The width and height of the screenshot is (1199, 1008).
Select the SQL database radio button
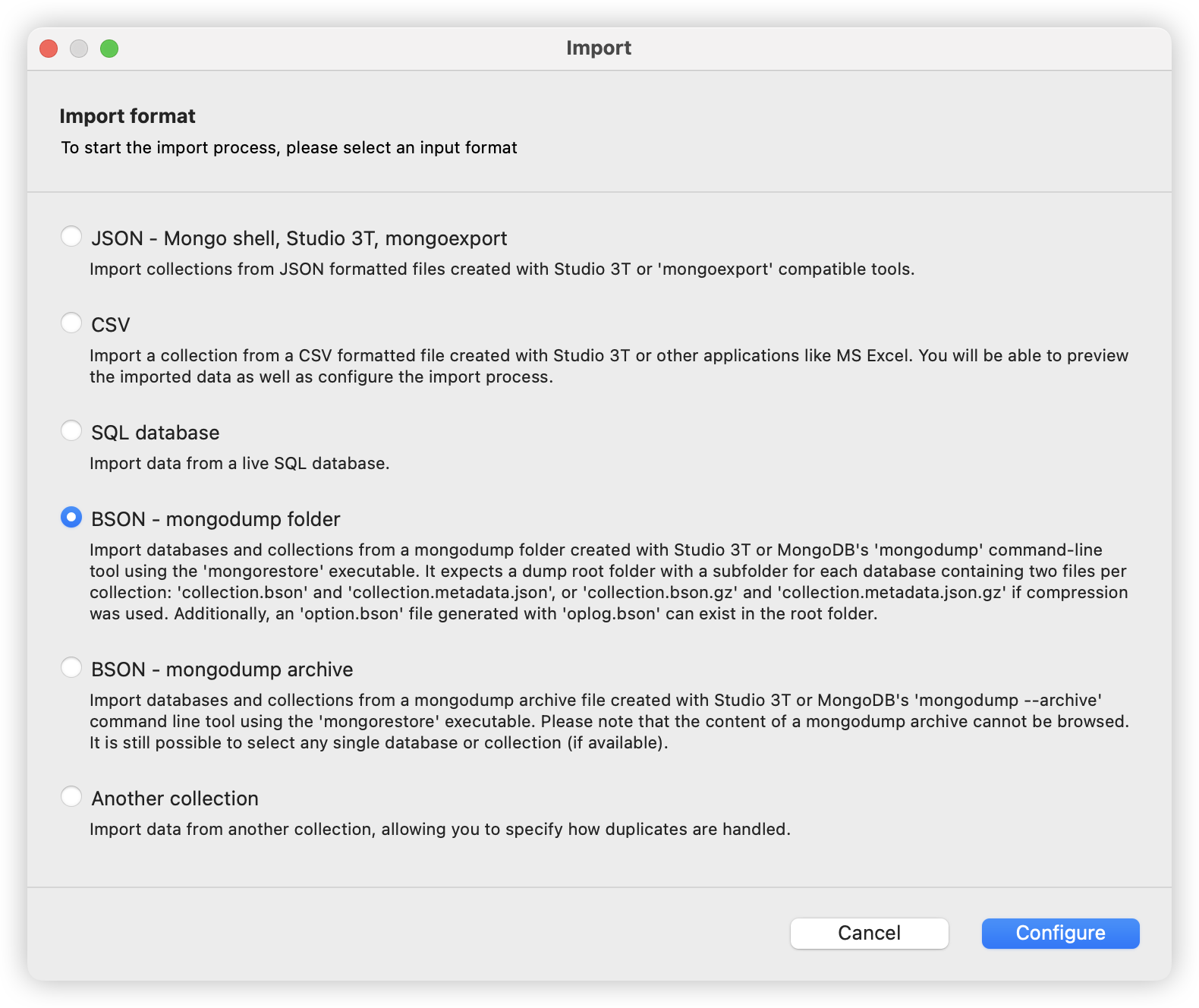(x=71, y=430)
